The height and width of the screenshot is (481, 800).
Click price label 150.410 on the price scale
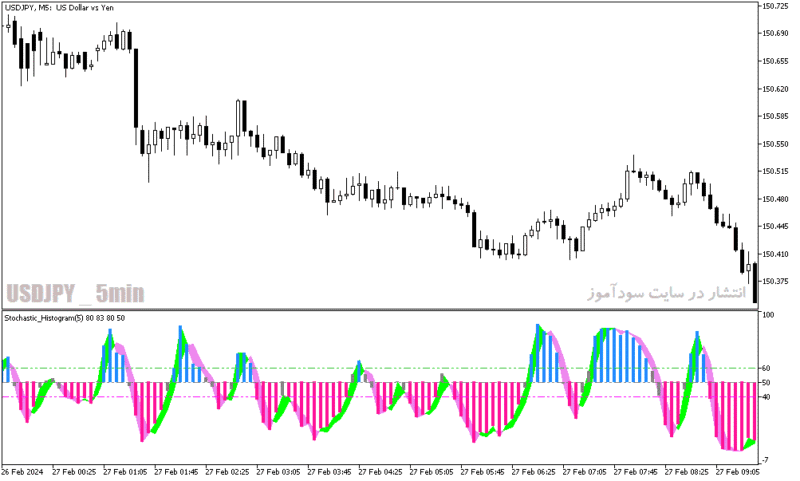coord(776,254)
